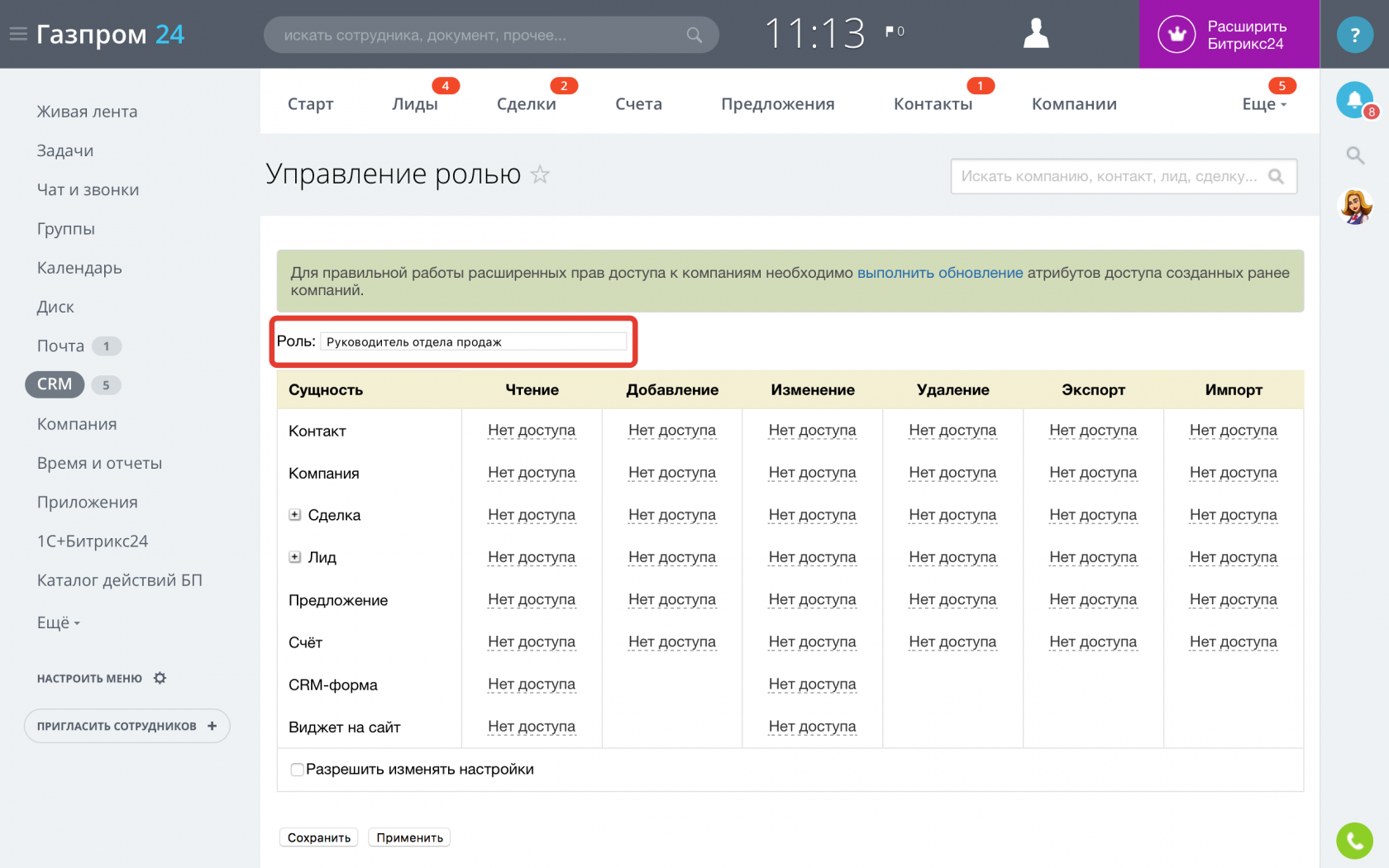Click the crown icon for Расширить Битрикс24
1389x868 pixels.
pyautogui.click(x=1177, y=34)
